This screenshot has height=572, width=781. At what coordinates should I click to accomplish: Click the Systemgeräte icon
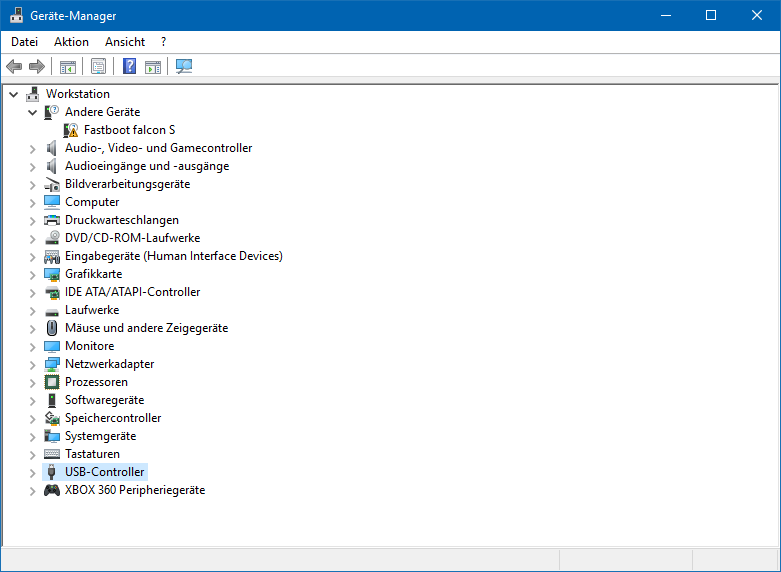[52, 436]
